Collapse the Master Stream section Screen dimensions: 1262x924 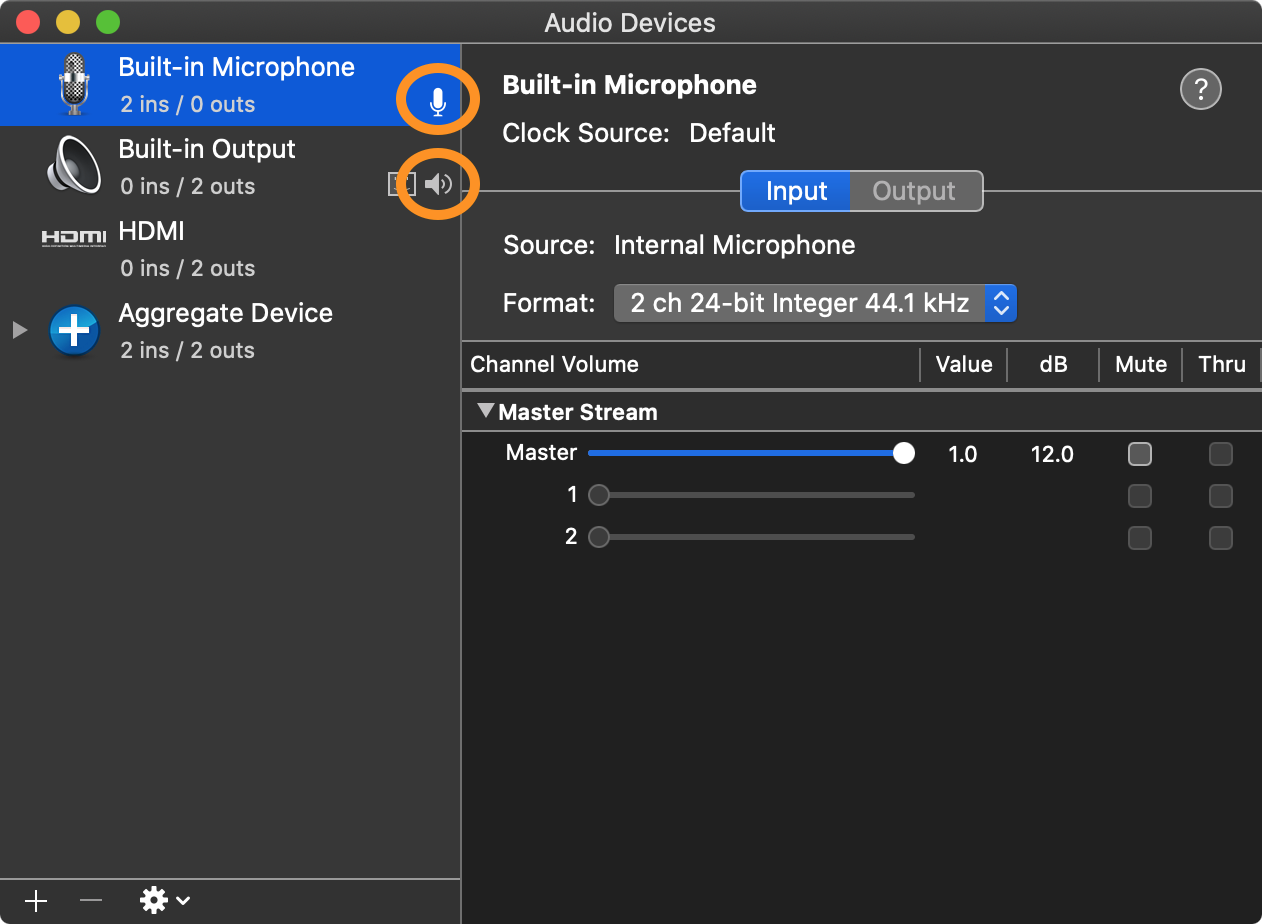coord(486,411)
